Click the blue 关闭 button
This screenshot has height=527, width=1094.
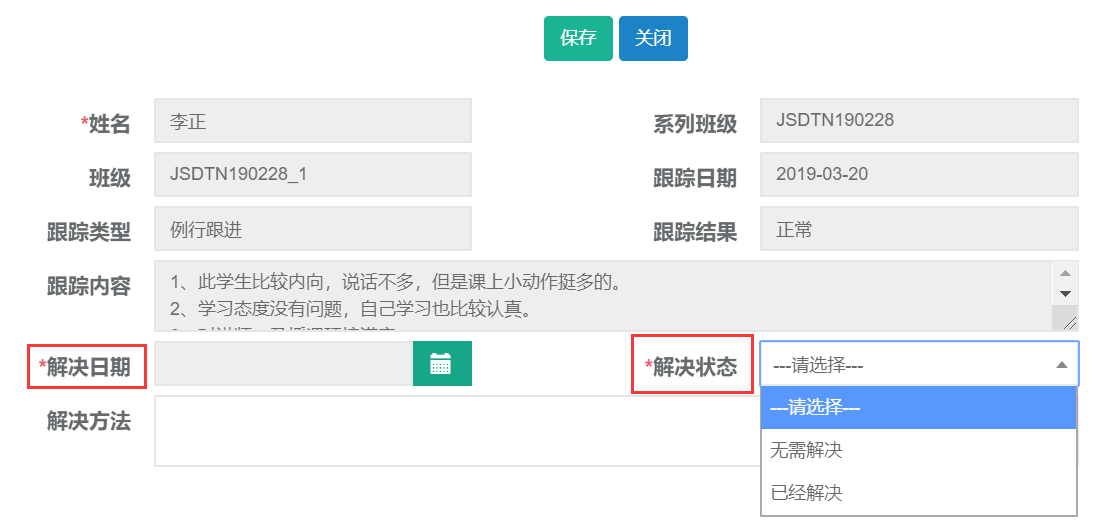653,38
